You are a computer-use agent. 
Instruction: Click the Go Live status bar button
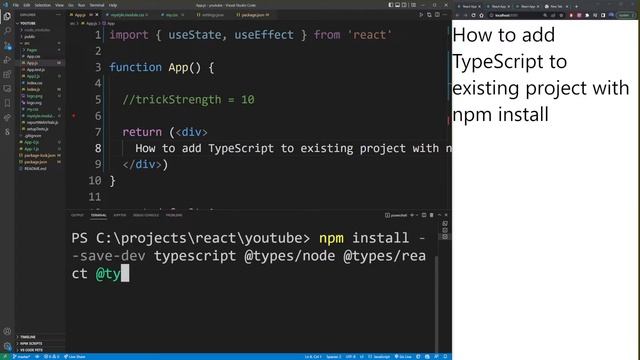(403, 357)
